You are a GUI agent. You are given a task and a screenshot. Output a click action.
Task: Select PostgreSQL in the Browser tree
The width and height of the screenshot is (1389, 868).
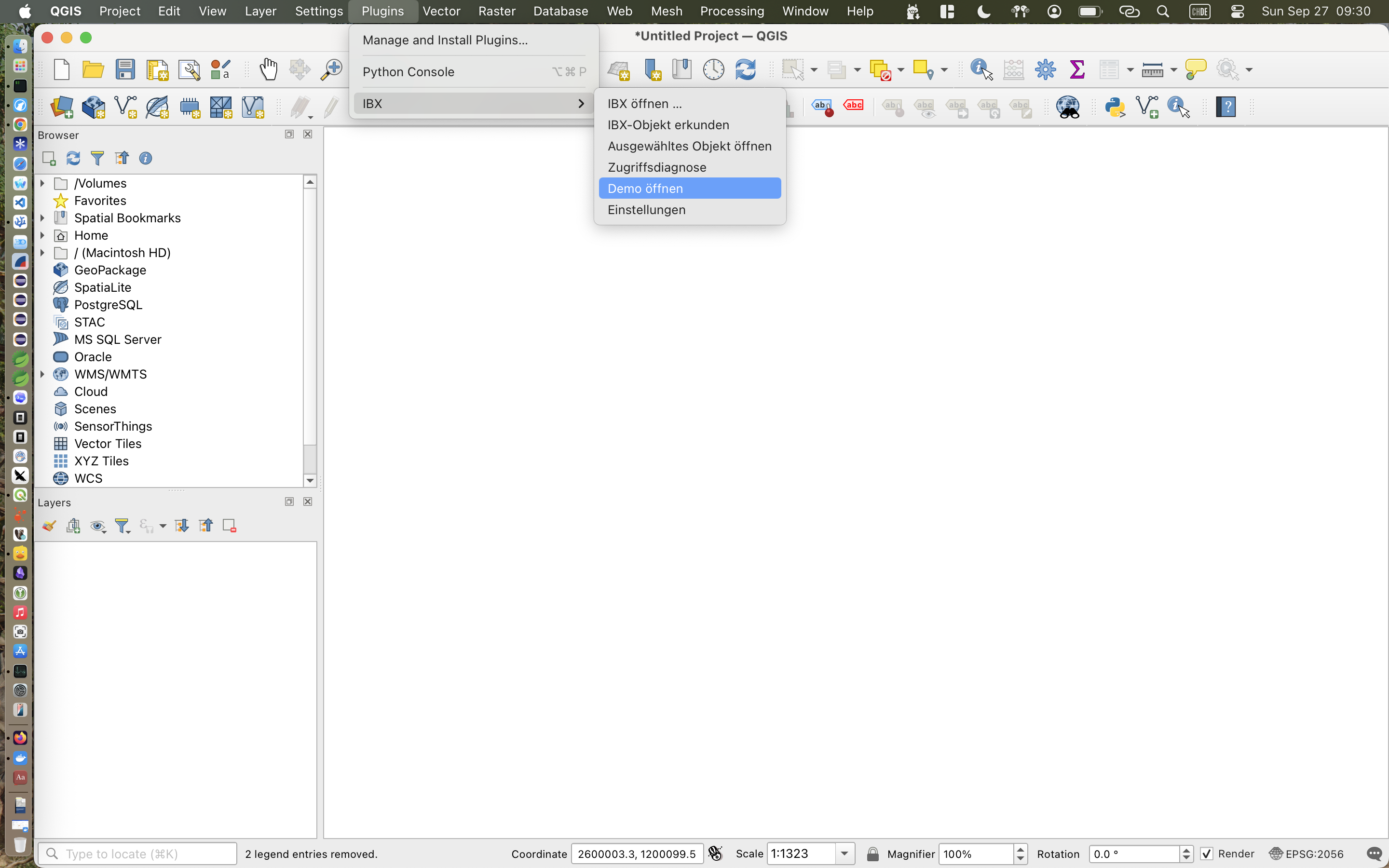[x=108, y=305]
